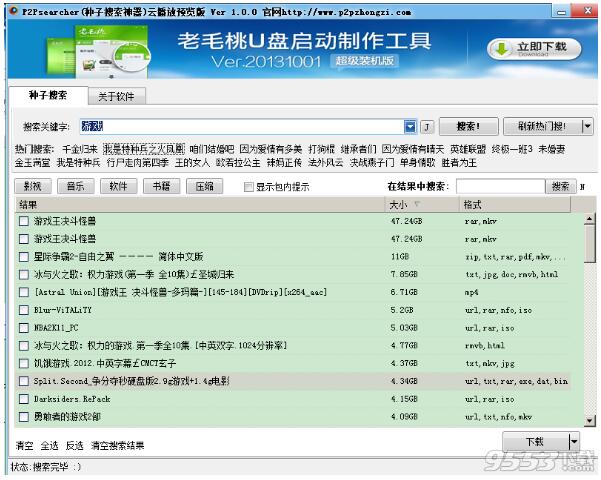Click the search-within-results input field

[500, 186]
